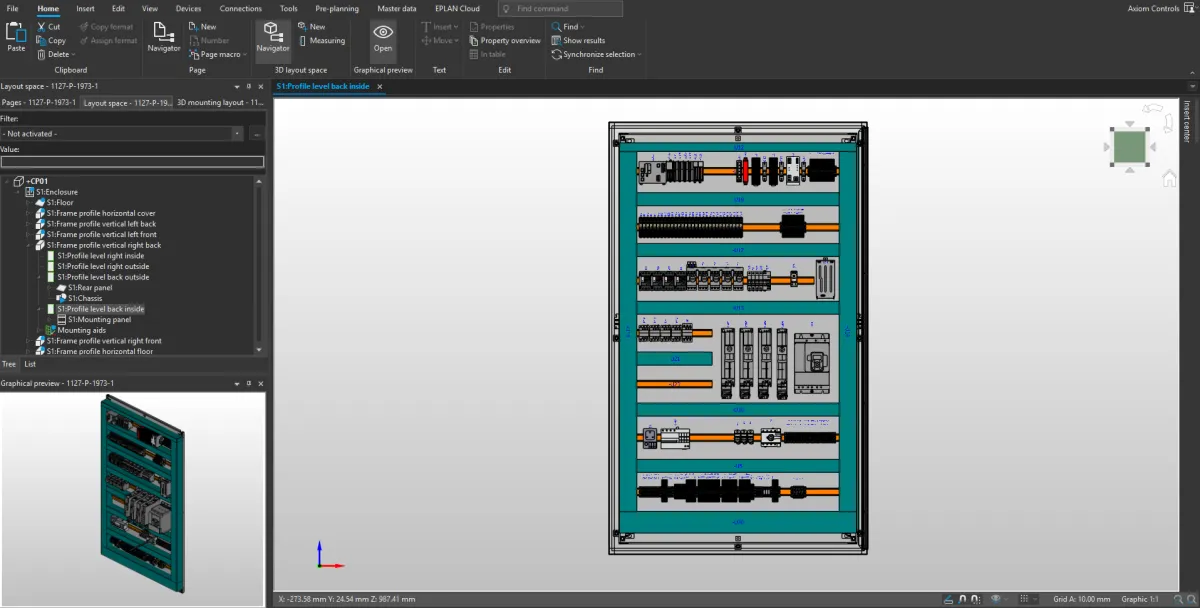1200x608 pixels.
Task: Click the filter ellipsis button
Action: pyautogui.click(x=257, y=133)
